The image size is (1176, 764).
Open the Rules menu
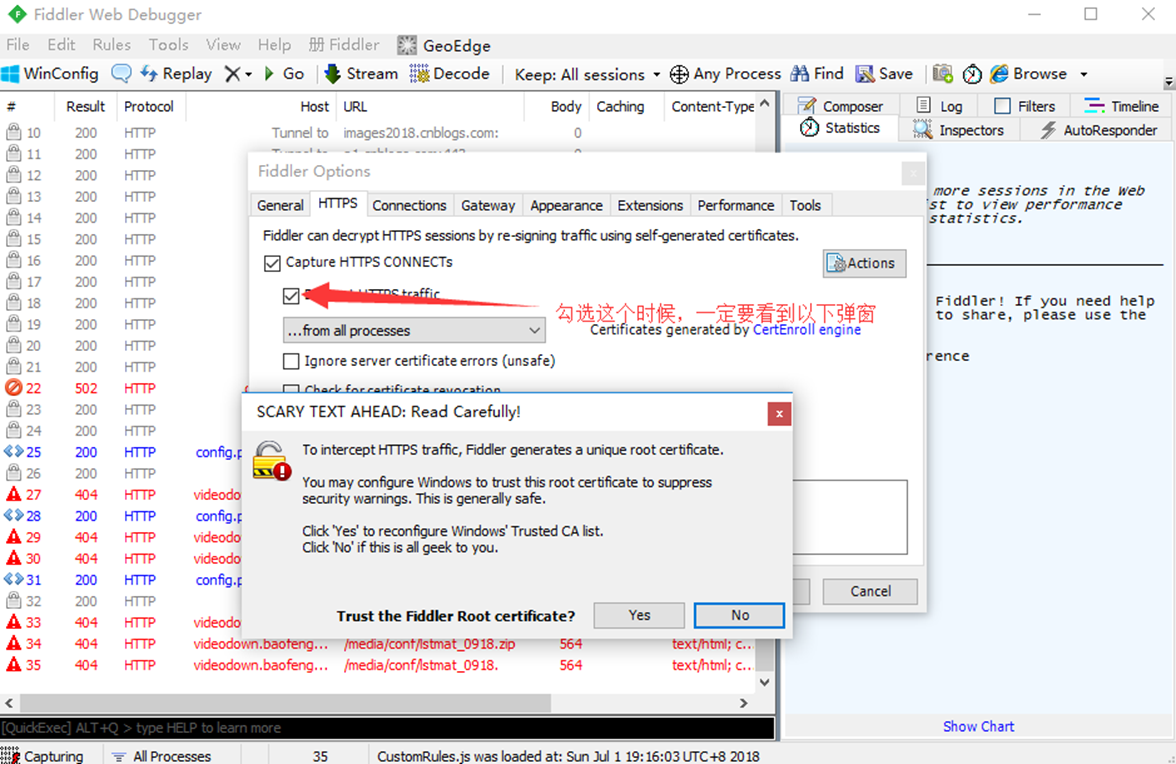(x=111, y=45)
